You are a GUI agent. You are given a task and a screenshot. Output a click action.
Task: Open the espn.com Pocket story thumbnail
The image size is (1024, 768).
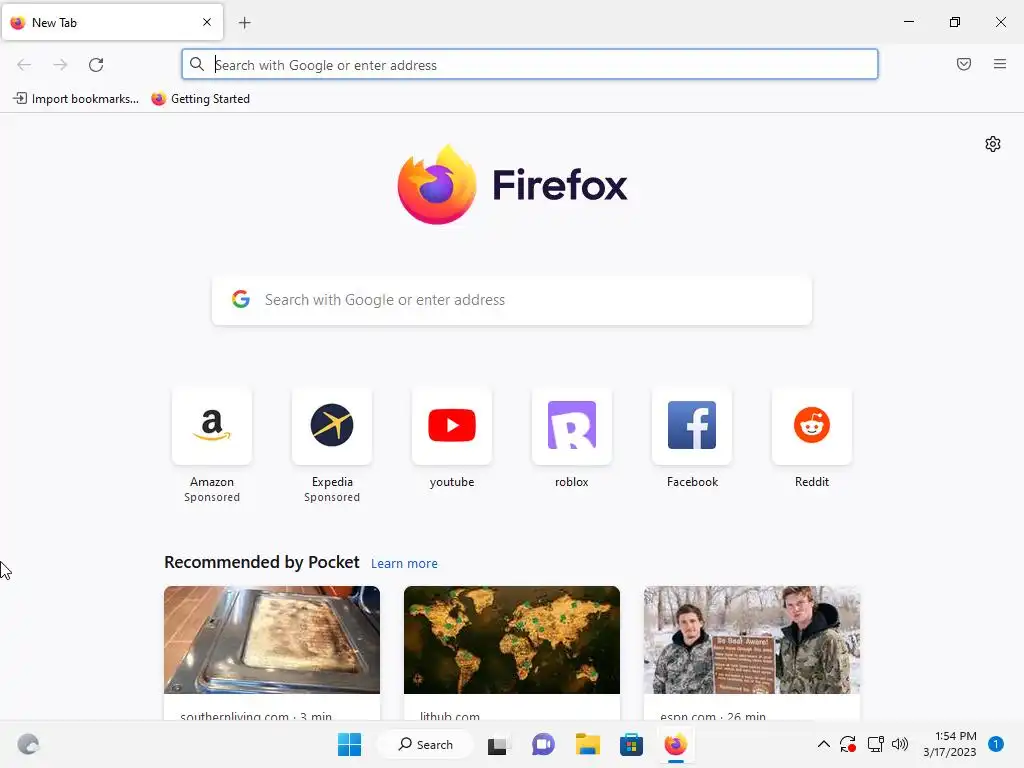752,640
